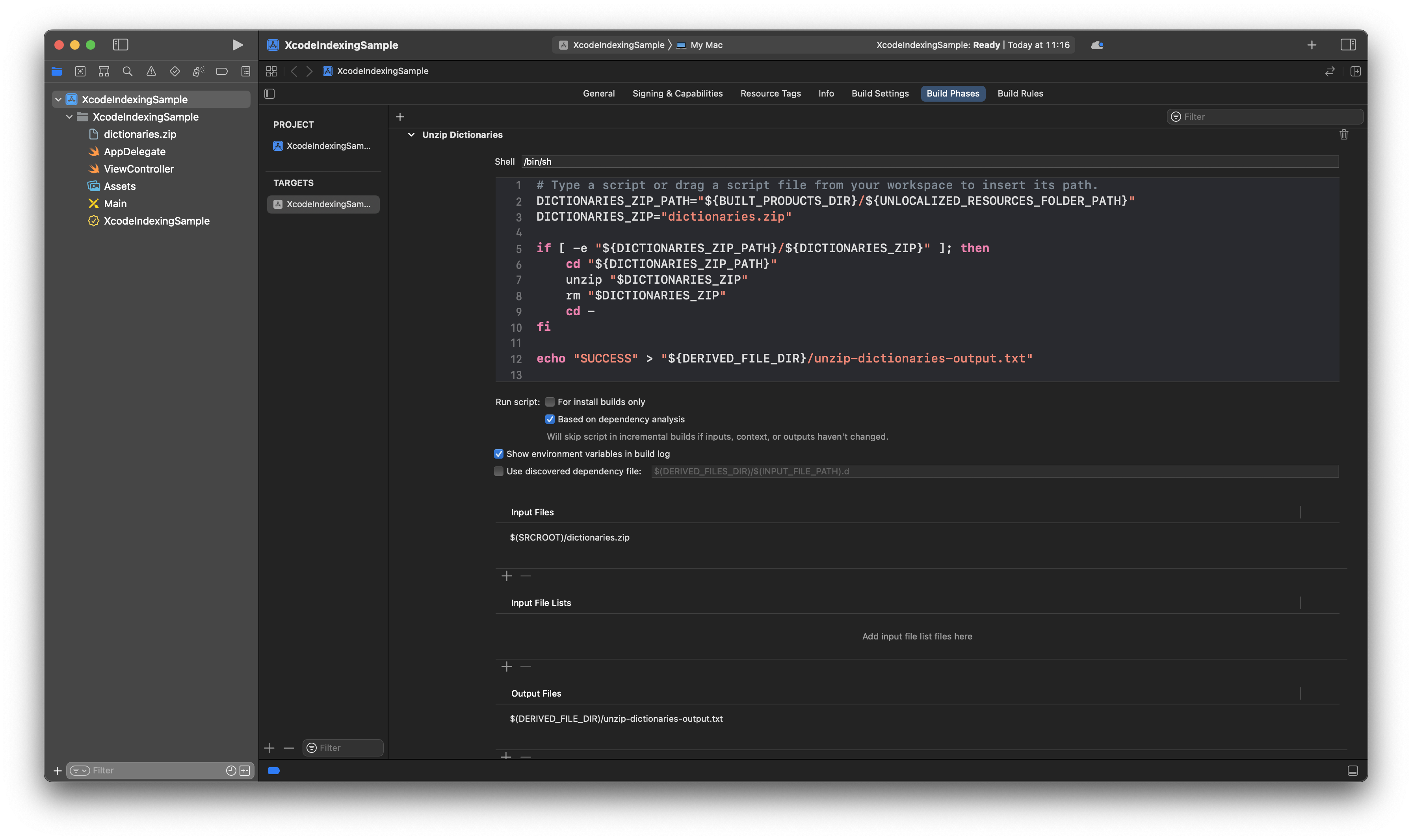Click the targets Filter field
This screenshot has height=840, width=1412.
[x=343, y=748]
